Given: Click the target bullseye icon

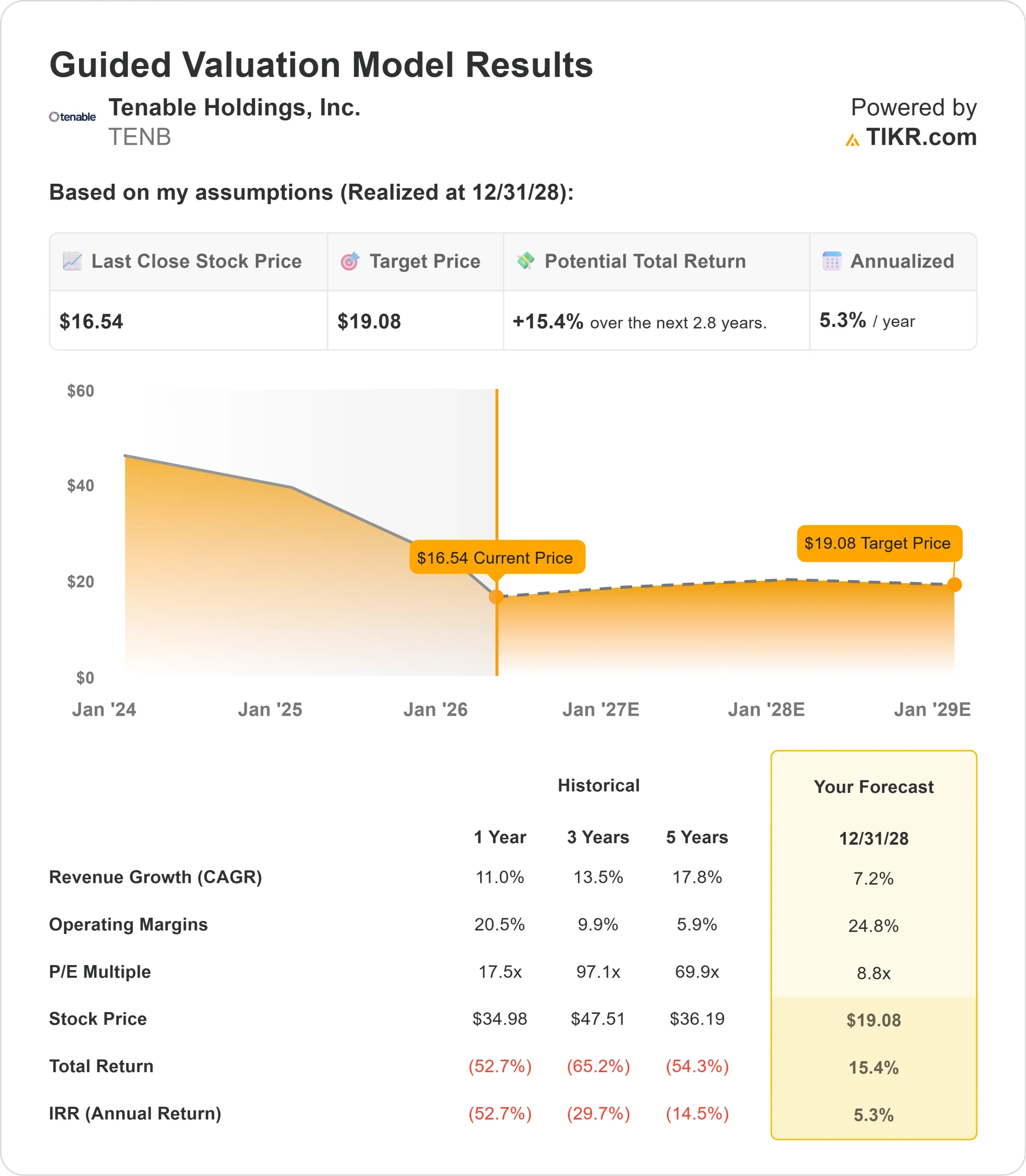Looking at the screenshot, I should click(350, 261).
